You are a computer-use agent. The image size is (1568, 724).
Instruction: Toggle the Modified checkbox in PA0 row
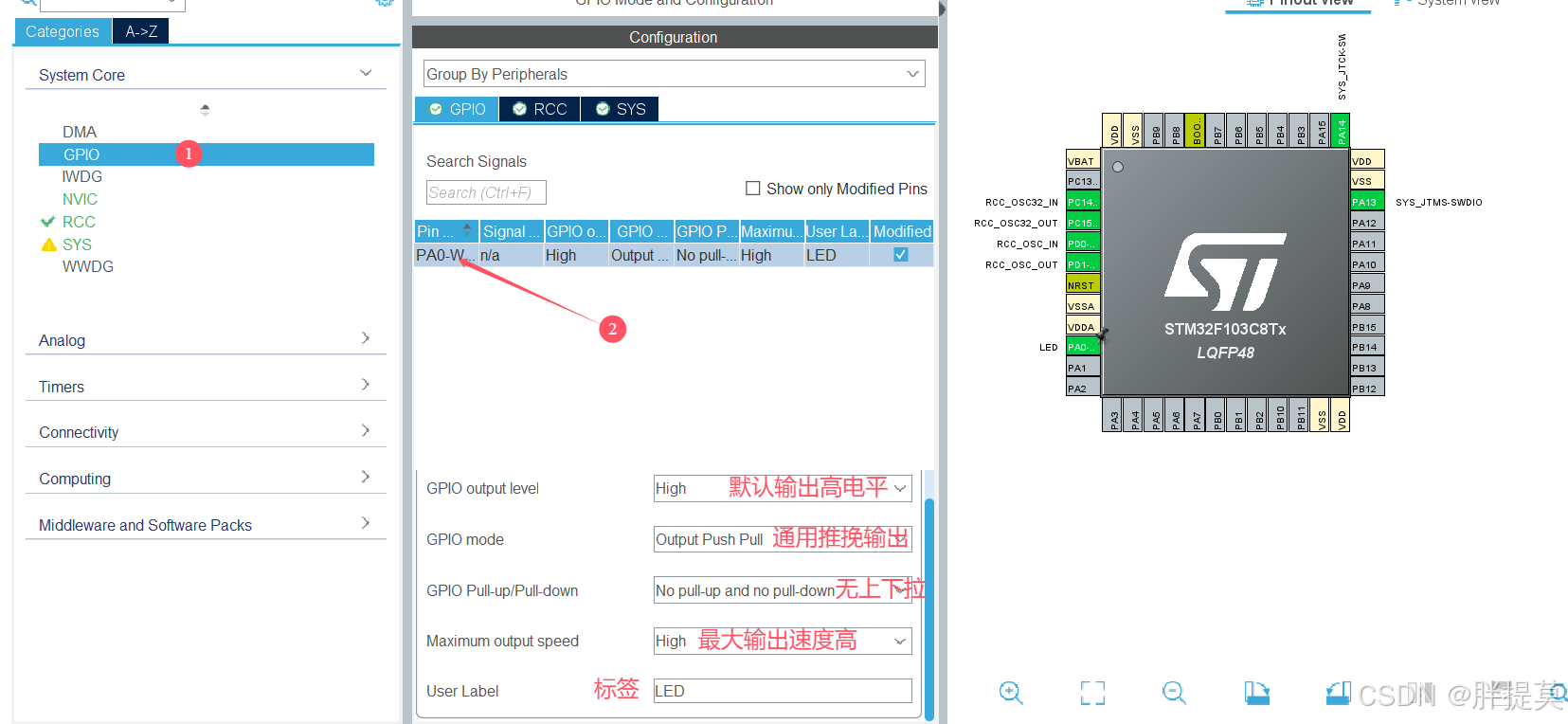coord(901,255)
